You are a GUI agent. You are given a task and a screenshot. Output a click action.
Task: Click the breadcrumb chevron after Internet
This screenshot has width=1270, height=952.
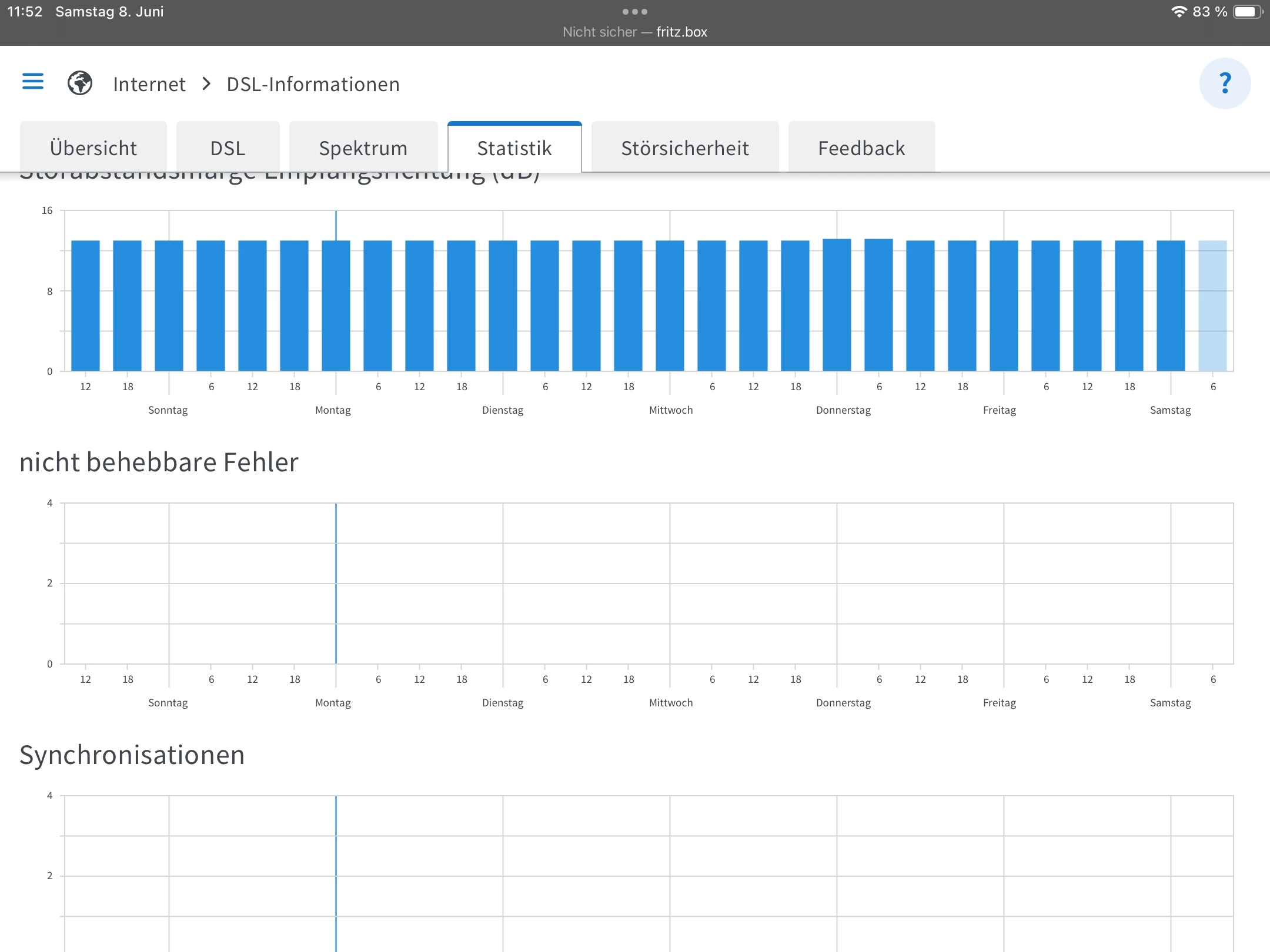click(206, 84)
